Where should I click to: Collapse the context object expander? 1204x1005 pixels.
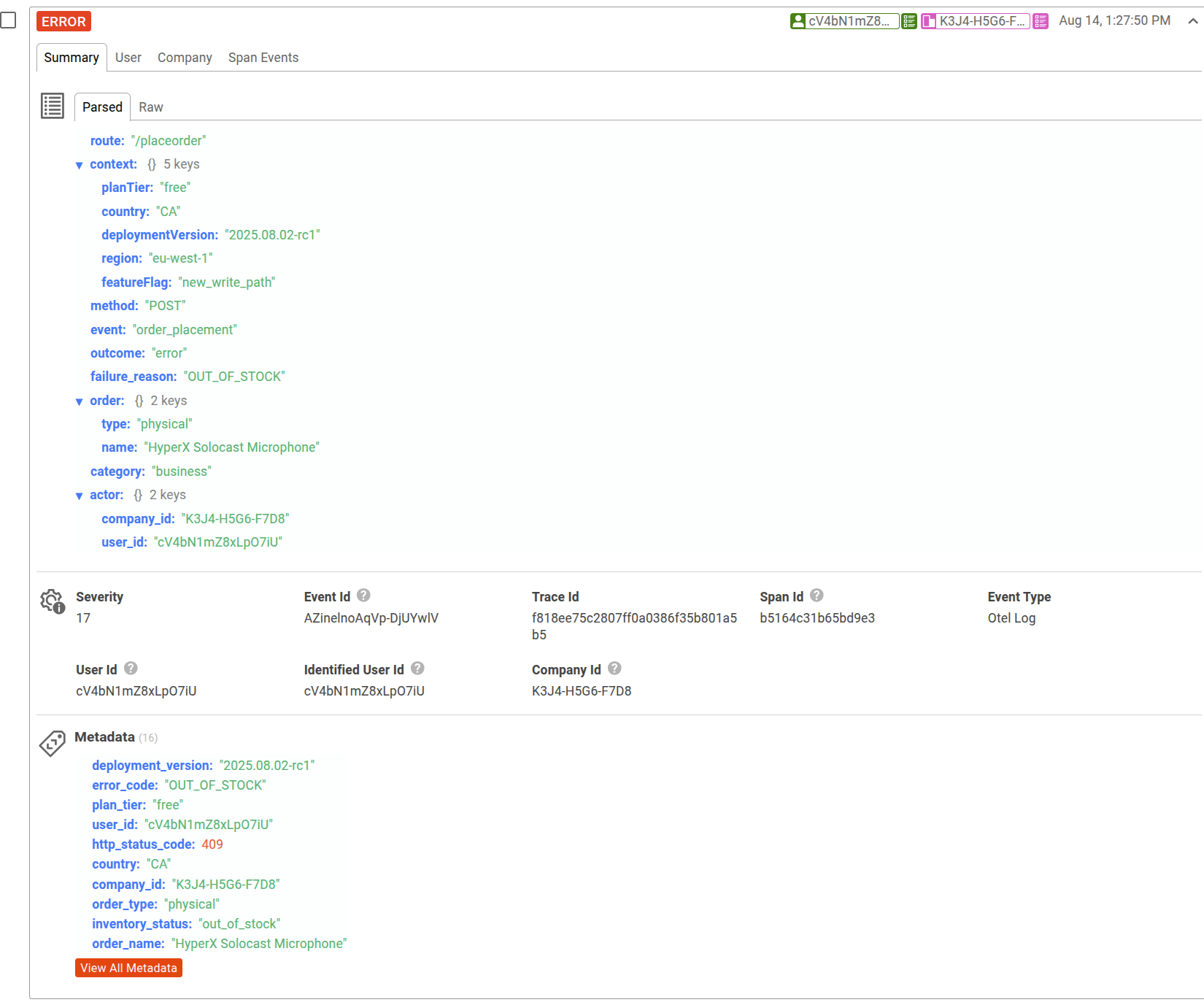tap(80, 165)
